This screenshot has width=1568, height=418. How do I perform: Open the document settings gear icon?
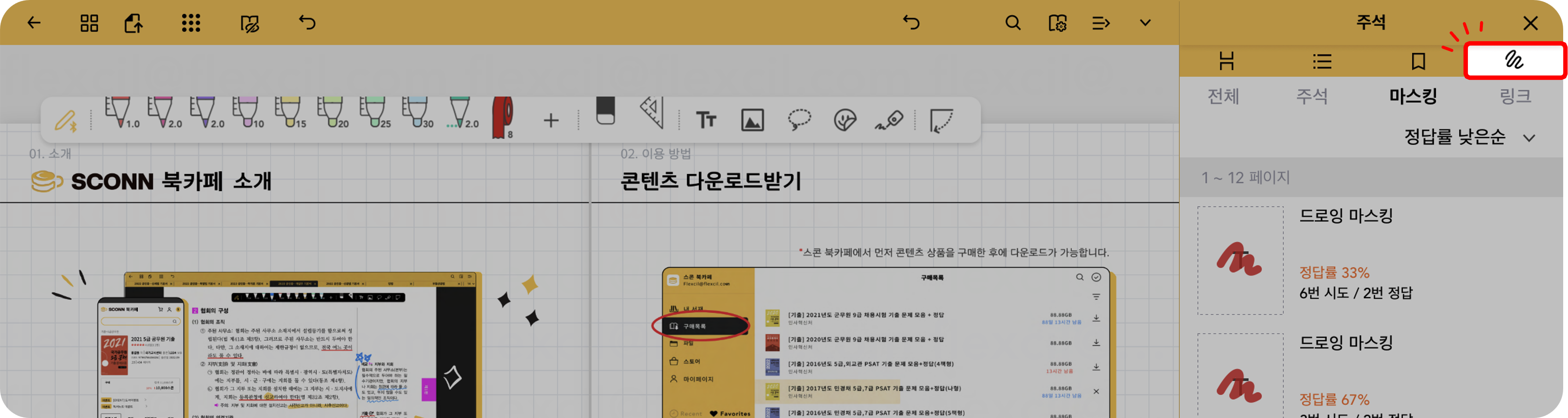(1057, 23)
